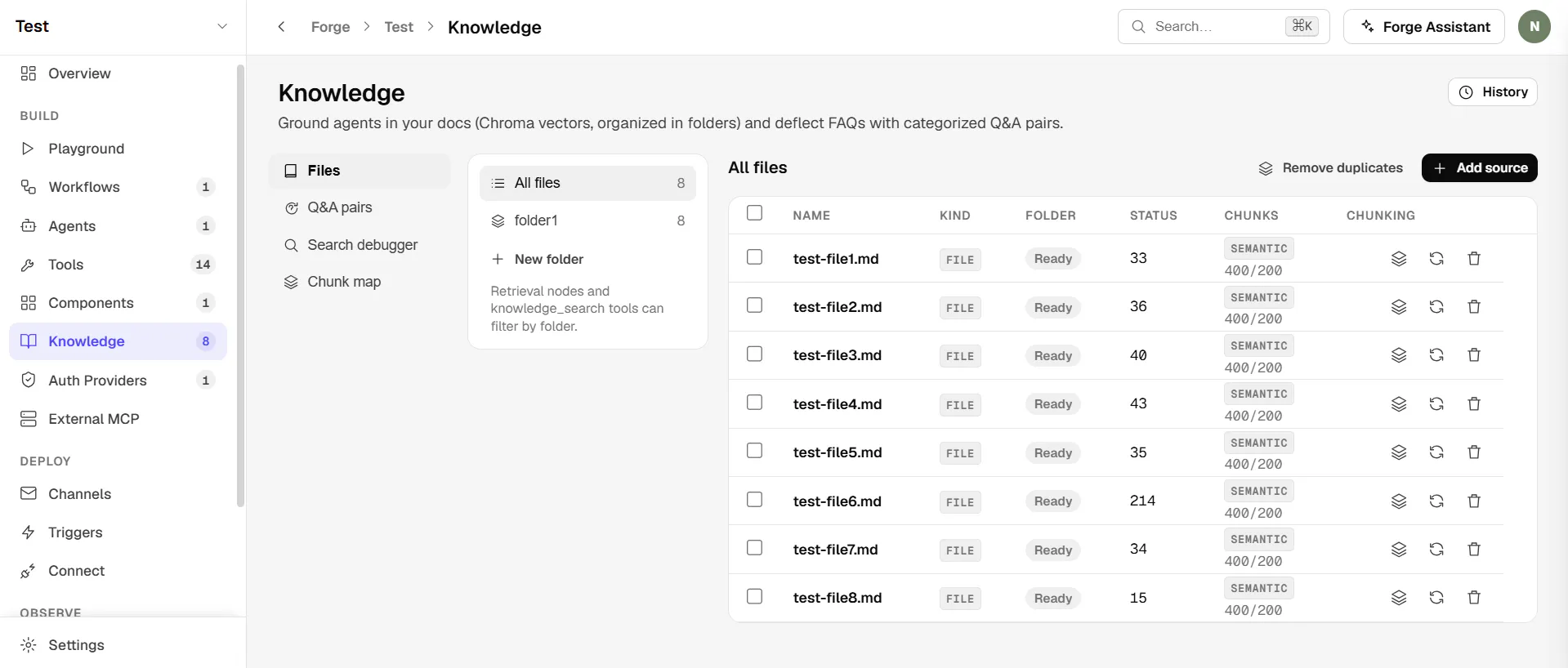Open the Search debugger view
Viewport: 1568px width, 668px height.
tap(360, 245)
